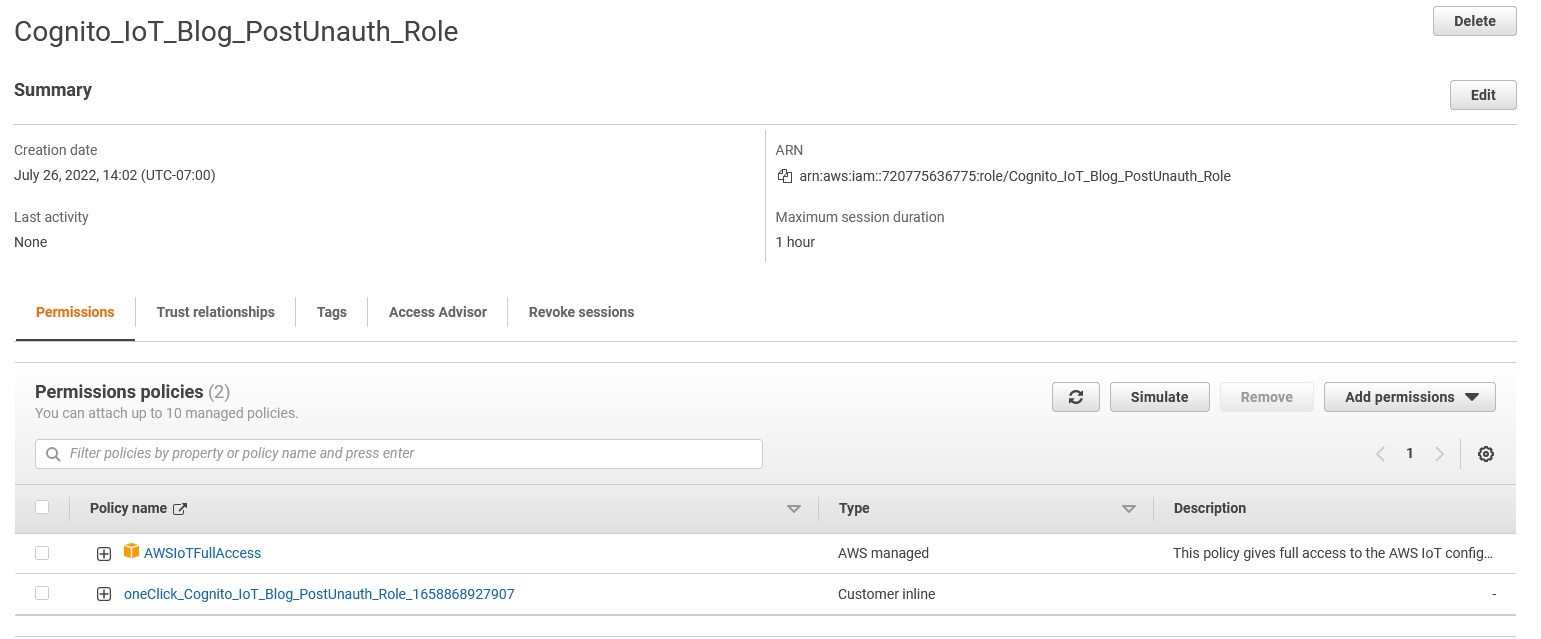Click the Simulate button

point(1160,397)
